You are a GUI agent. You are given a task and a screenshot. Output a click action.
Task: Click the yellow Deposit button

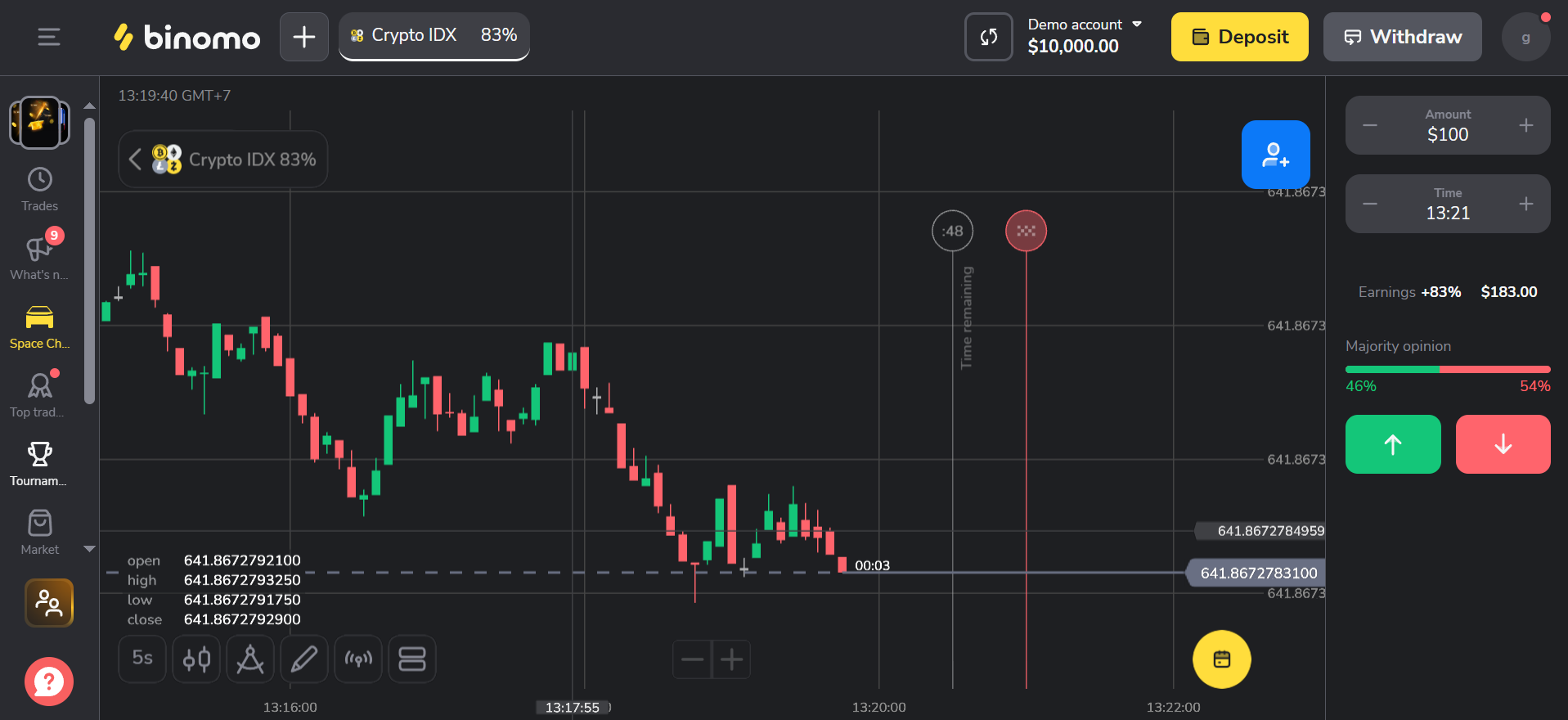[x=1239, y=37]
